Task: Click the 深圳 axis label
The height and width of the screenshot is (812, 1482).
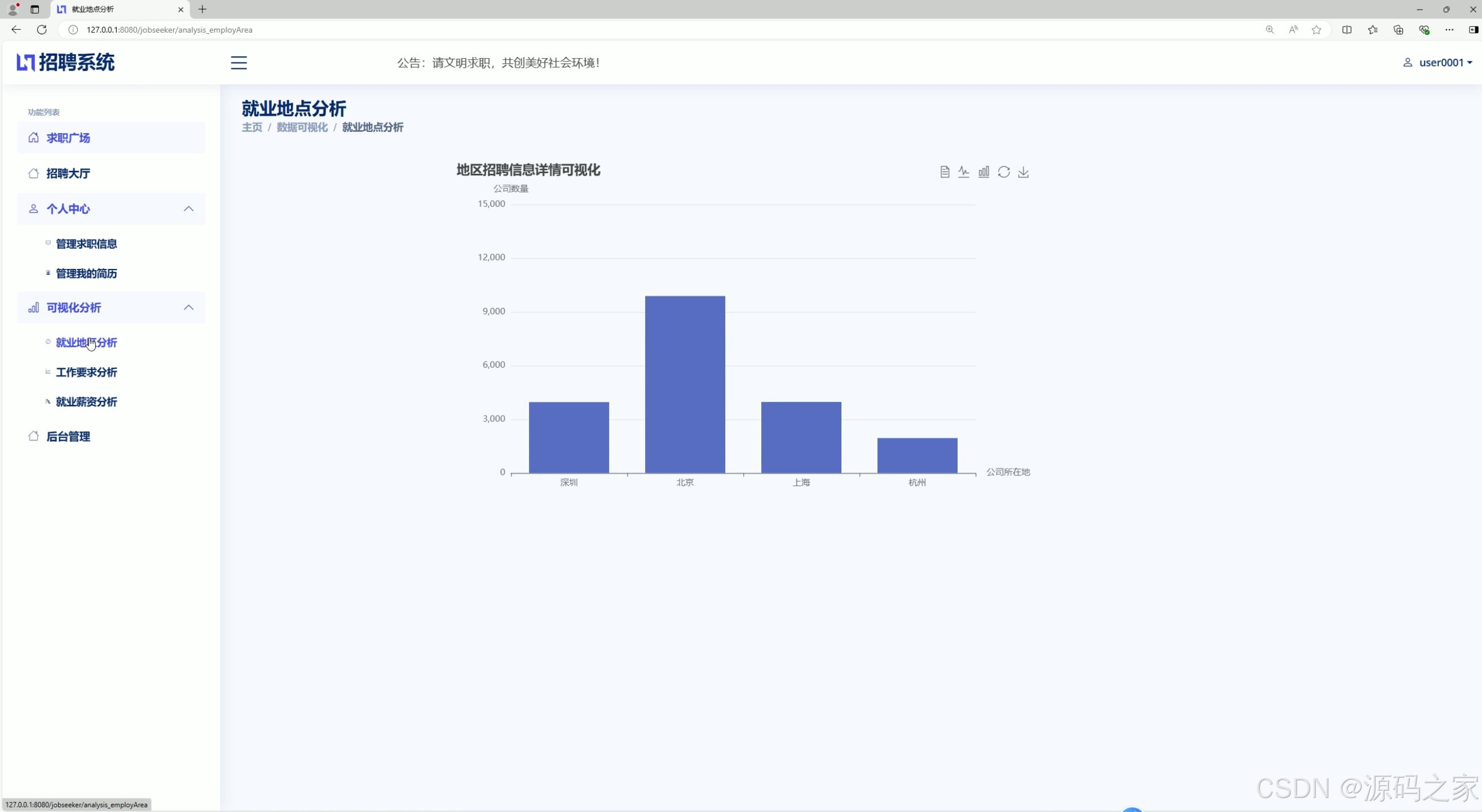Action: point(569,483)
